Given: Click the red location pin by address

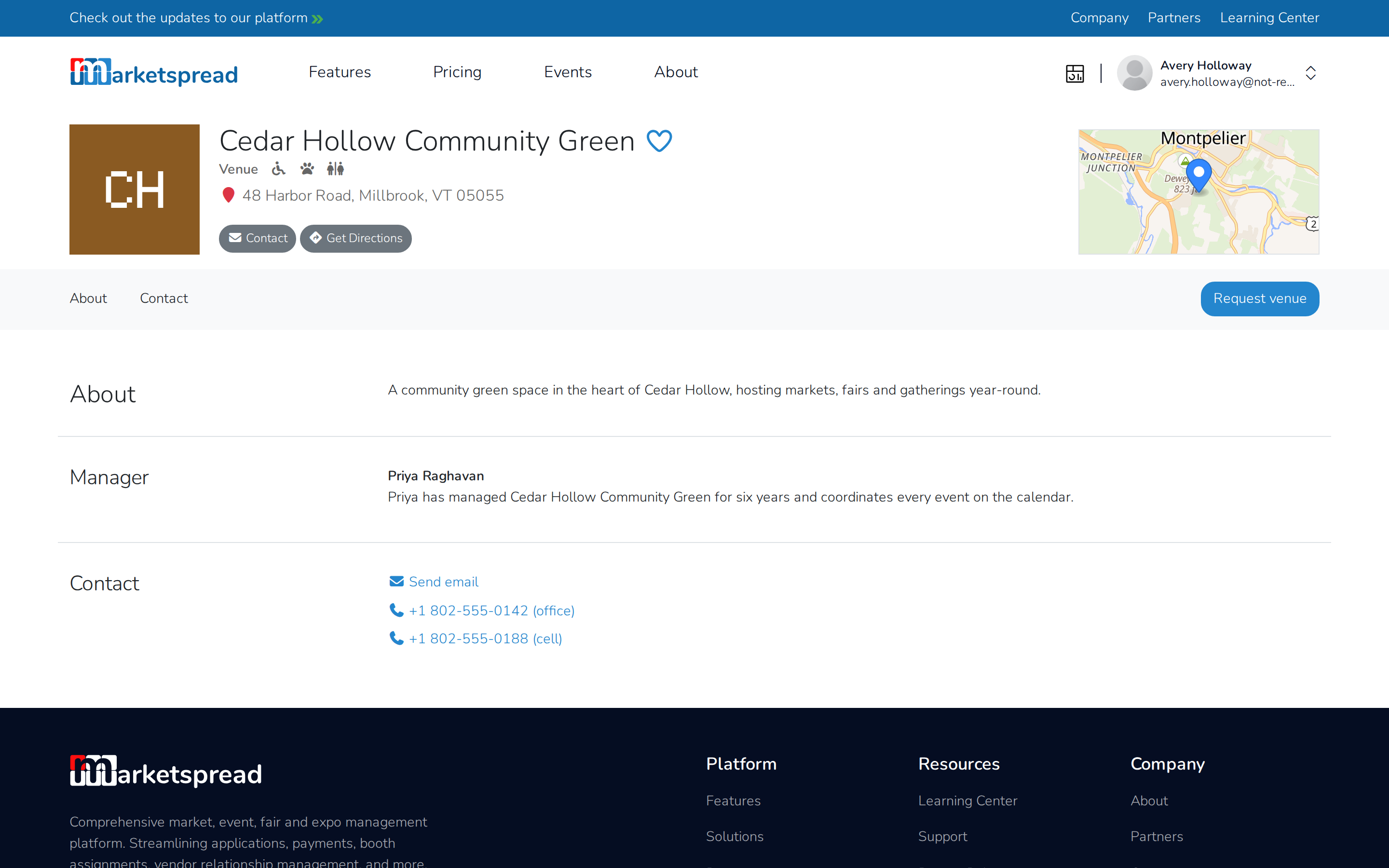Looking at the screenshot, I should point(228,195).
